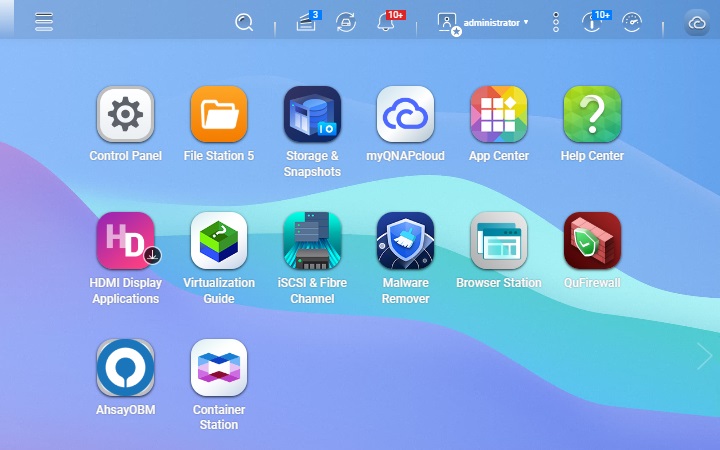This screenshot has width=720, height=450.
Task: Open HDMI Display Applications
Action: click(x=125, y=241)
